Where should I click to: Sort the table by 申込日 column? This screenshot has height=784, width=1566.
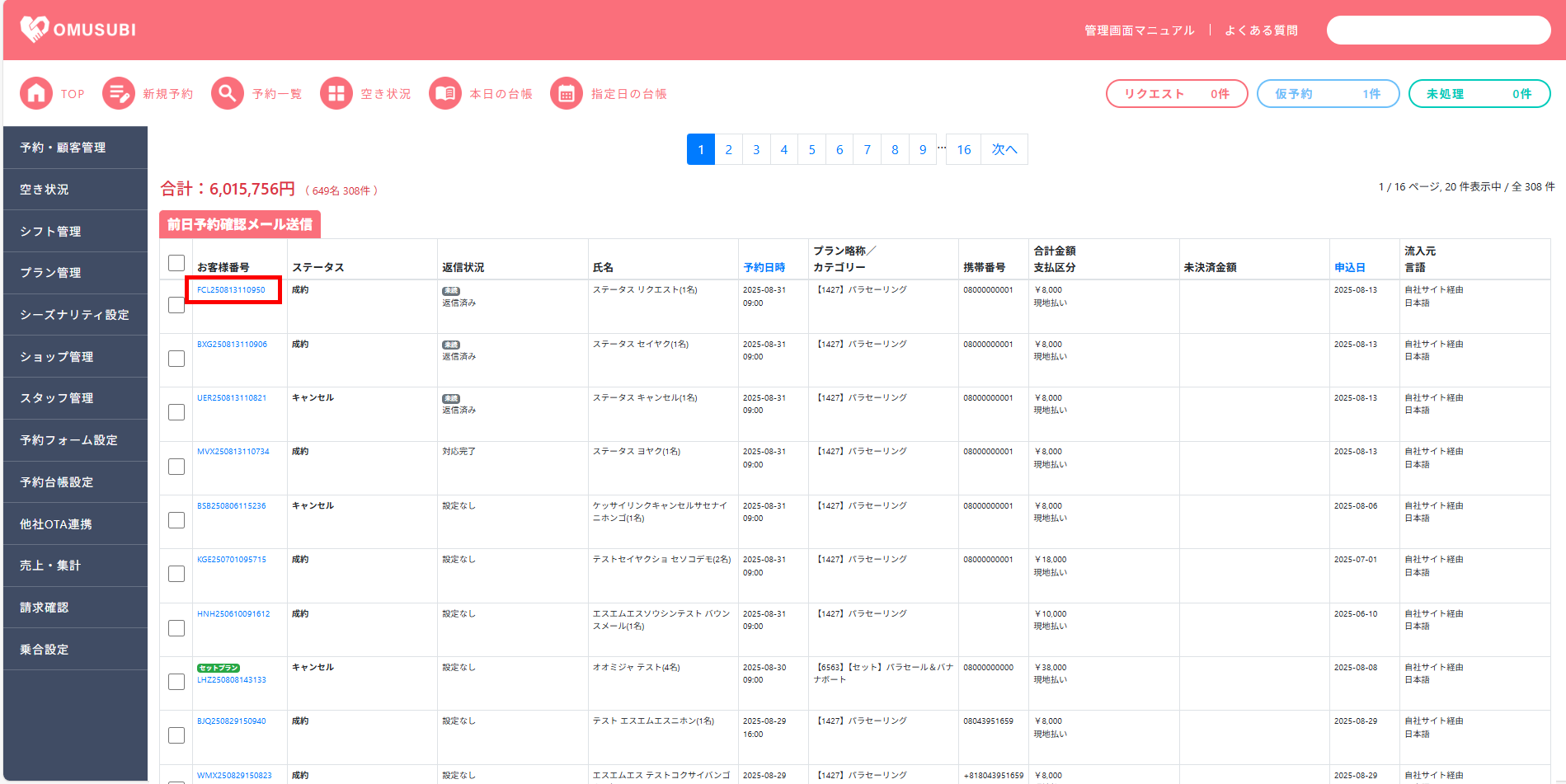coord(1349,268)
